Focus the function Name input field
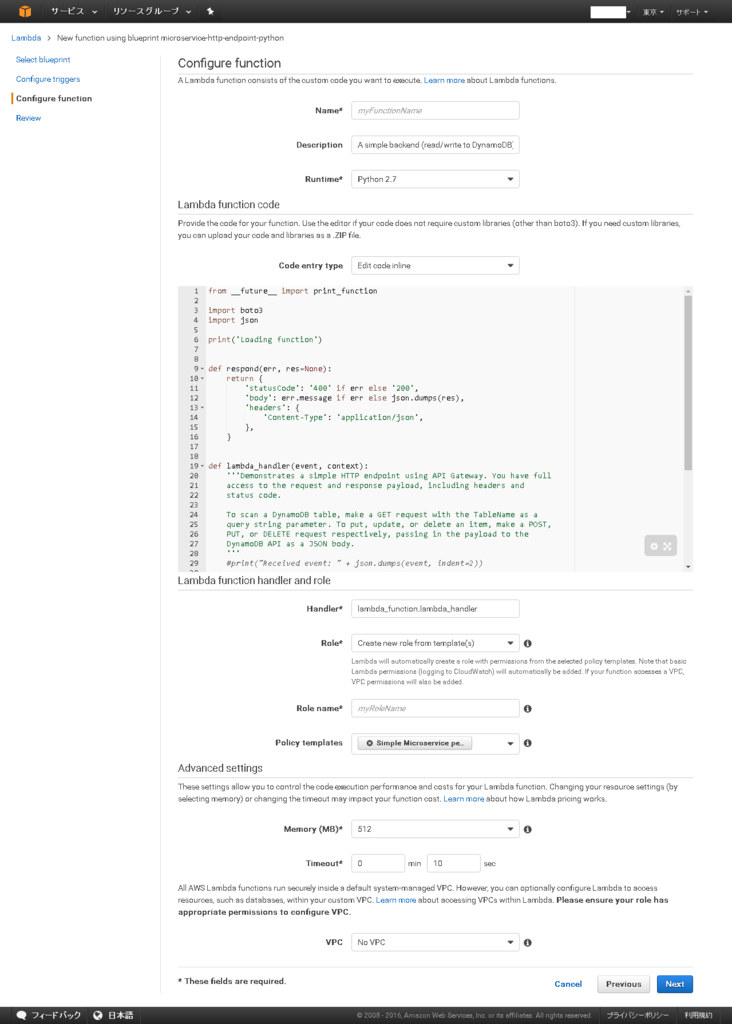The width and height of the screenshot is (732, 1024). [x=435, y=110]
